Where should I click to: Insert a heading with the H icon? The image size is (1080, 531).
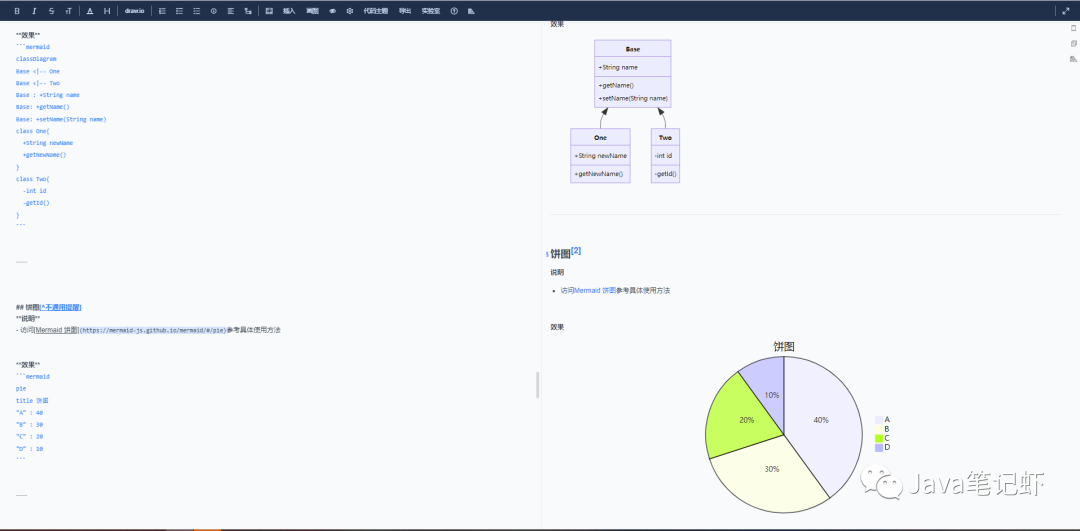point(107,11)
